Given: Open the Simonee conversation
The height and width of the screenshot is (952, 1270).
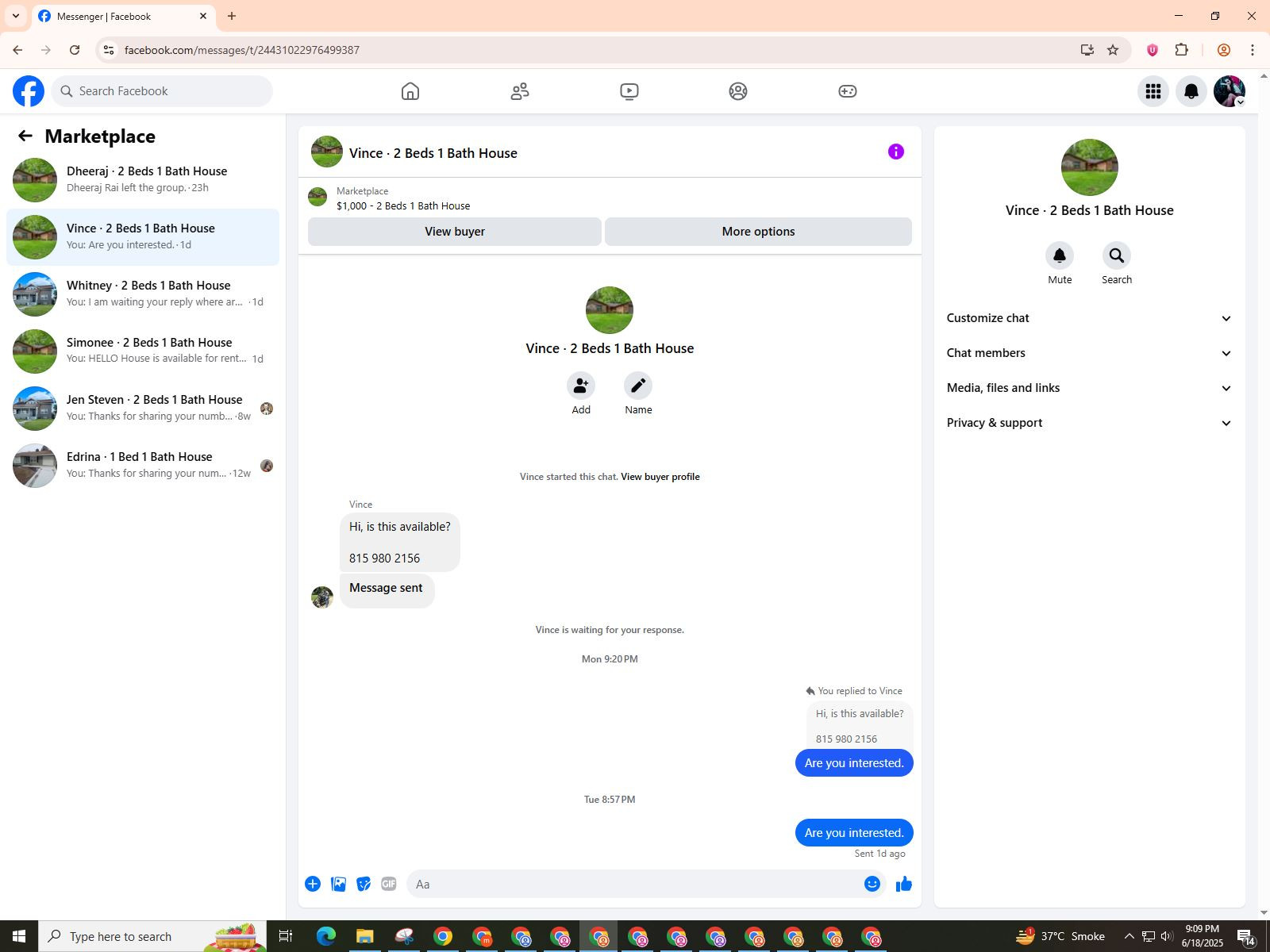Looking at the screenshot, I should click(x=143, y=351).
